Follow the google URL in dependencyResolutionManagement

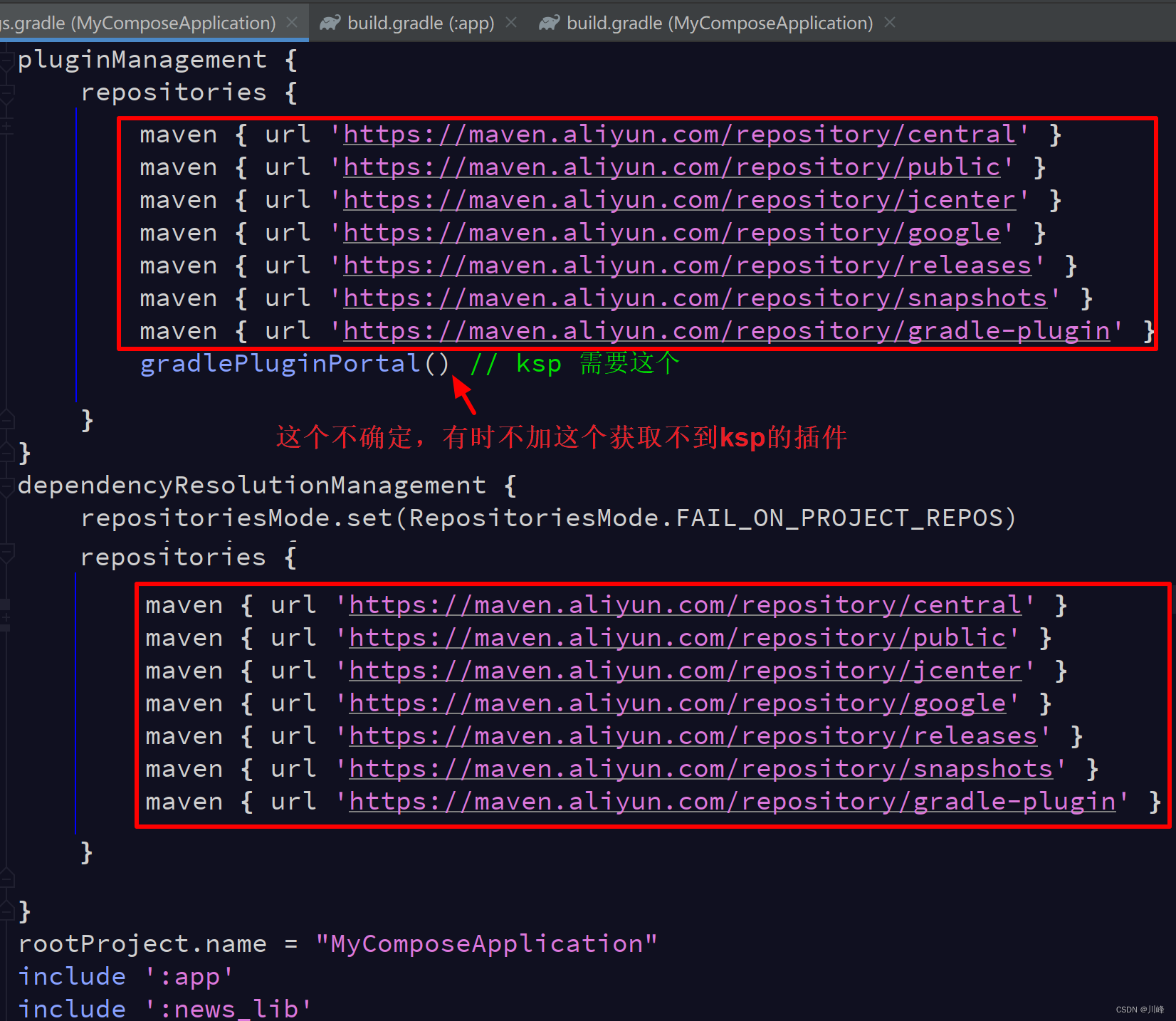point(677,703)
